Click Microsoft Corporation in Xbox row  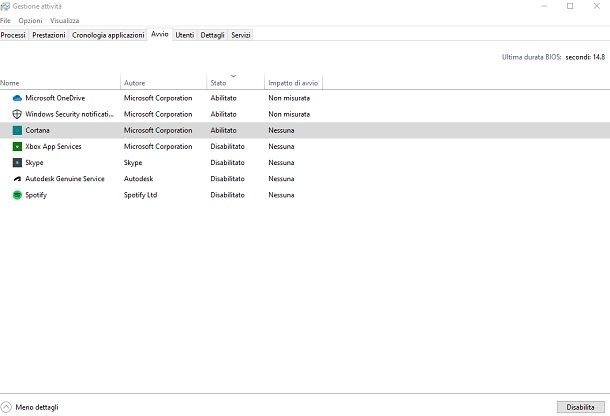158,146
